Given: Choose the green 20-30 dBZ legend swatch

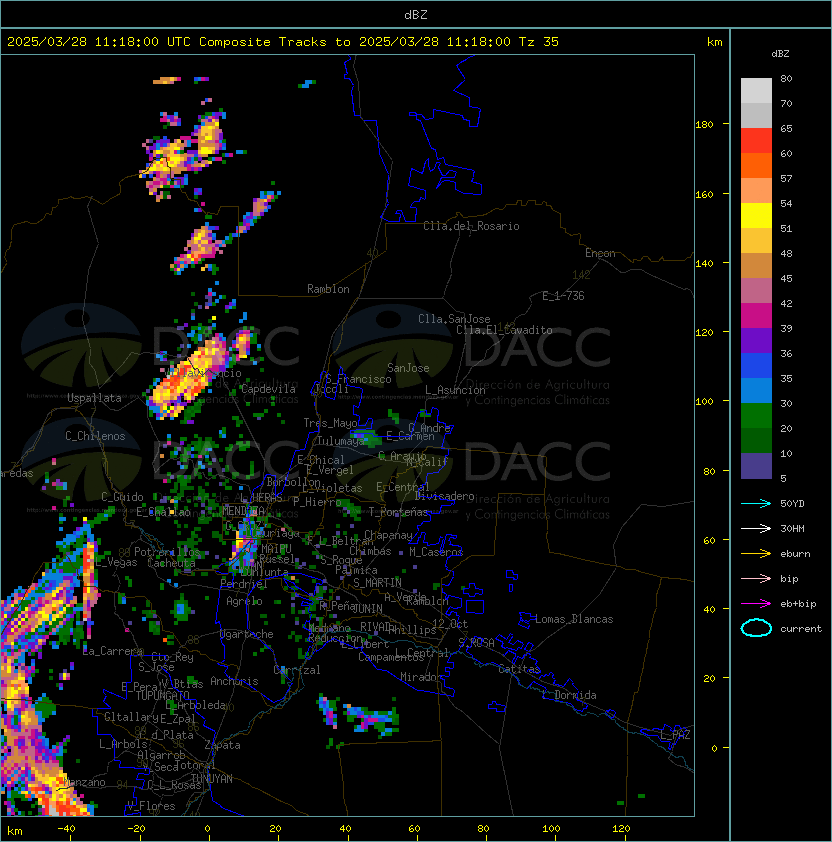Looking at the screenshot, I should (x=756, y=416).
